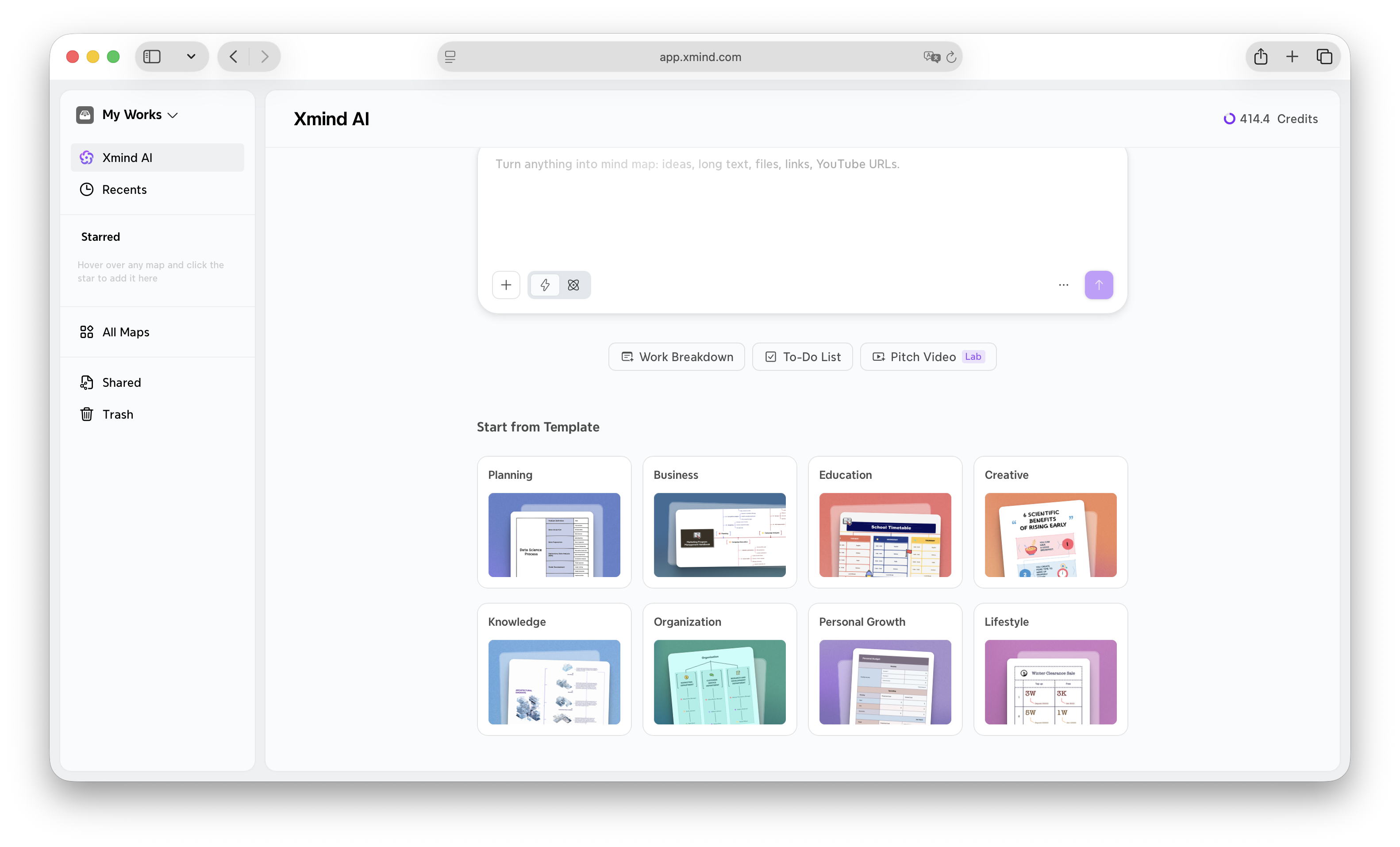Click the To-Do List button
1400x847 pixels.
(802, 357)
